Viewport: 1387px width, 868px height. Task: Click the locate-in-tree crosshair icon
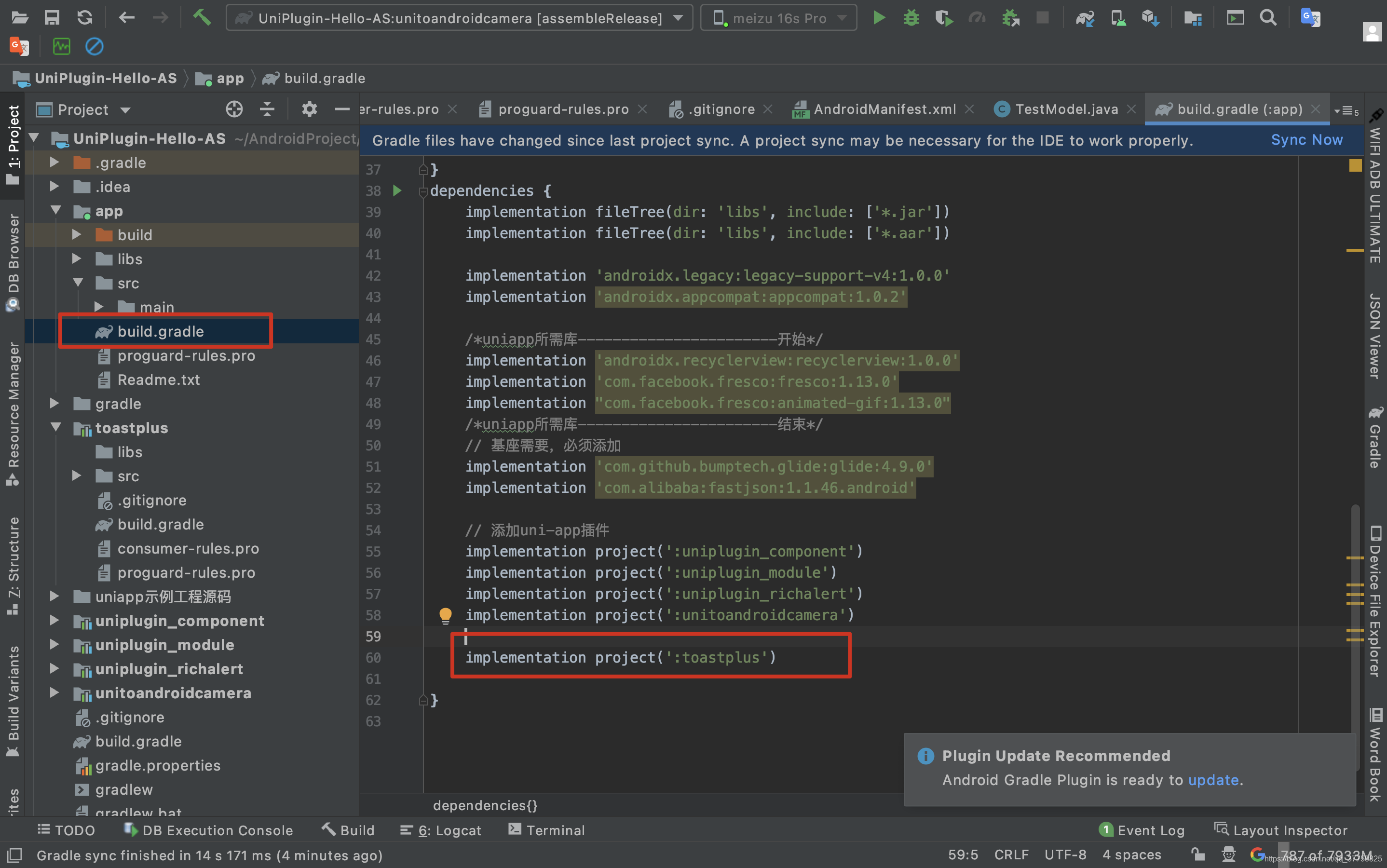point(233,109)
